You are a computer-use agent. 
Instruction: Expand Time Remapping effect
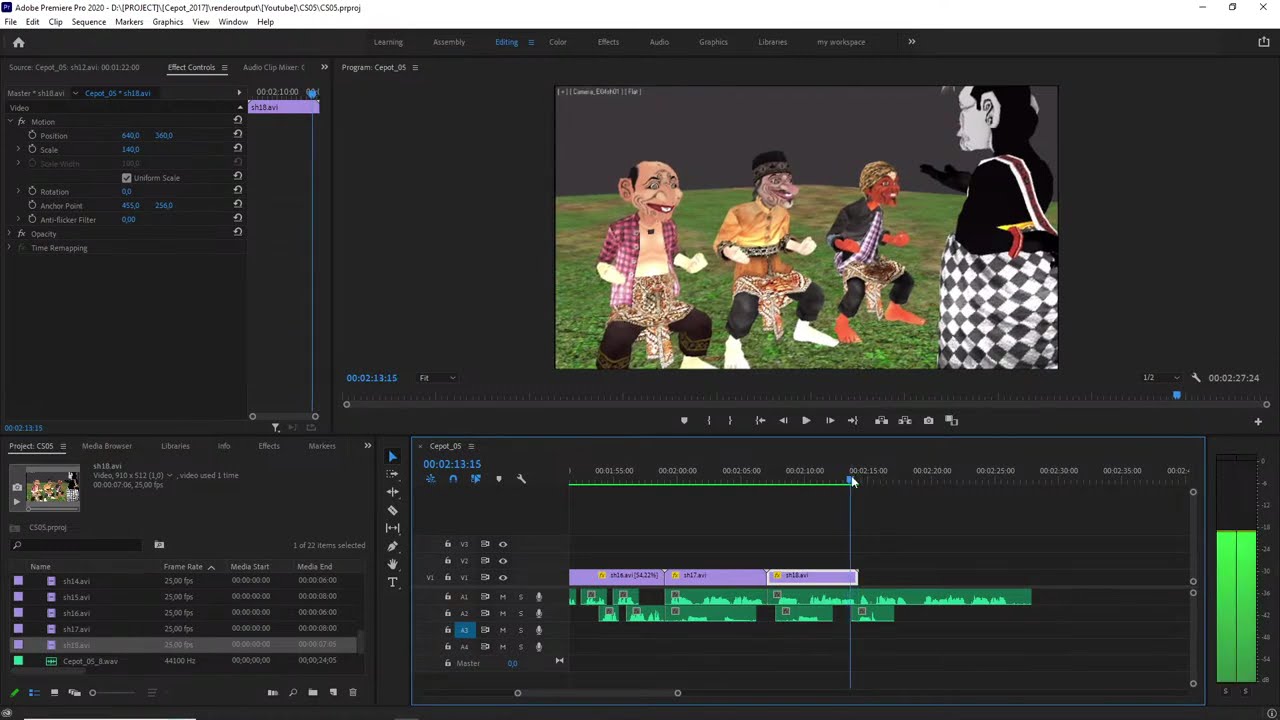pos(9,248)
